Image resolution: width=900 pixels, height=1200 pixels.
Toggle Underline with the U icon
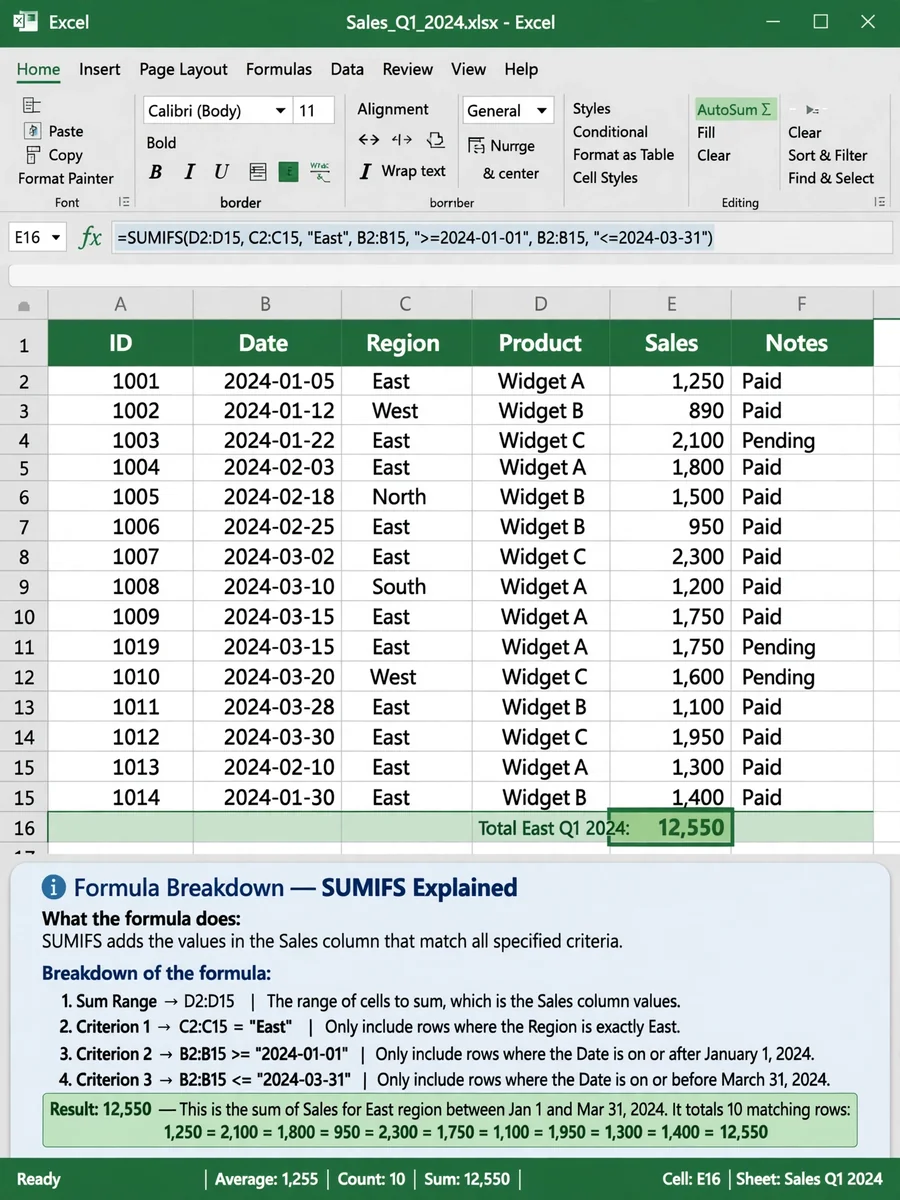tap(222, 172)
